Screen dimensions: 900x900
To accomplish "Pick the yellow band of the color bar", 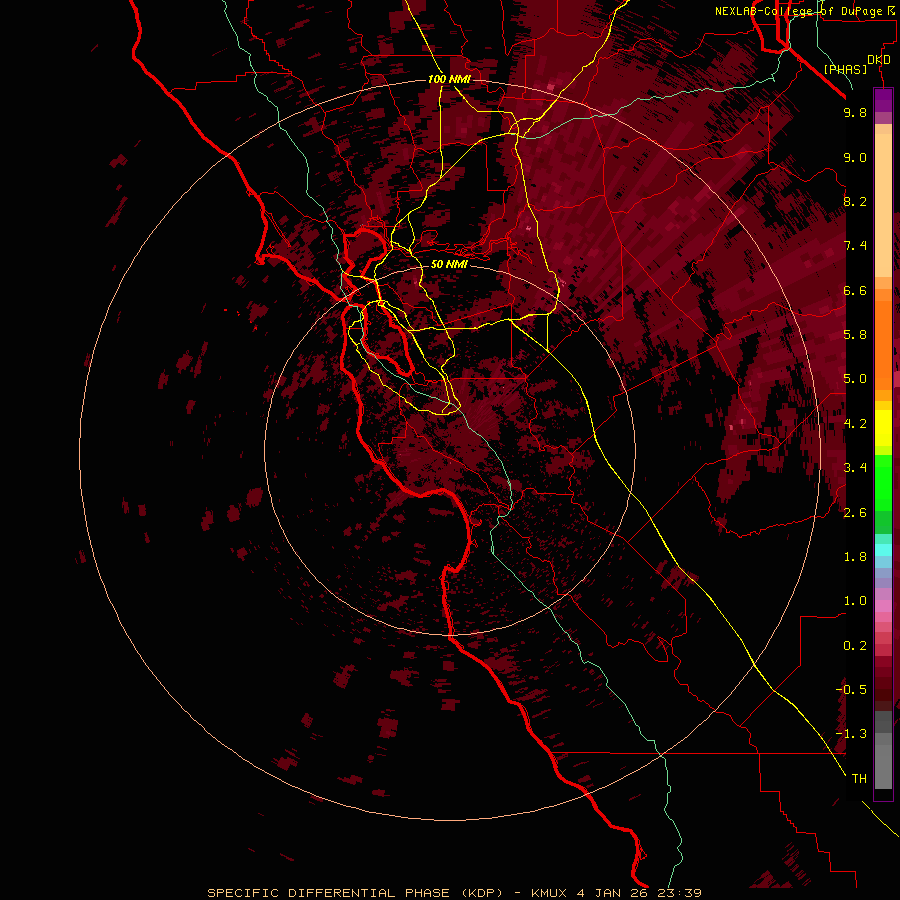I will coord(883,428).
